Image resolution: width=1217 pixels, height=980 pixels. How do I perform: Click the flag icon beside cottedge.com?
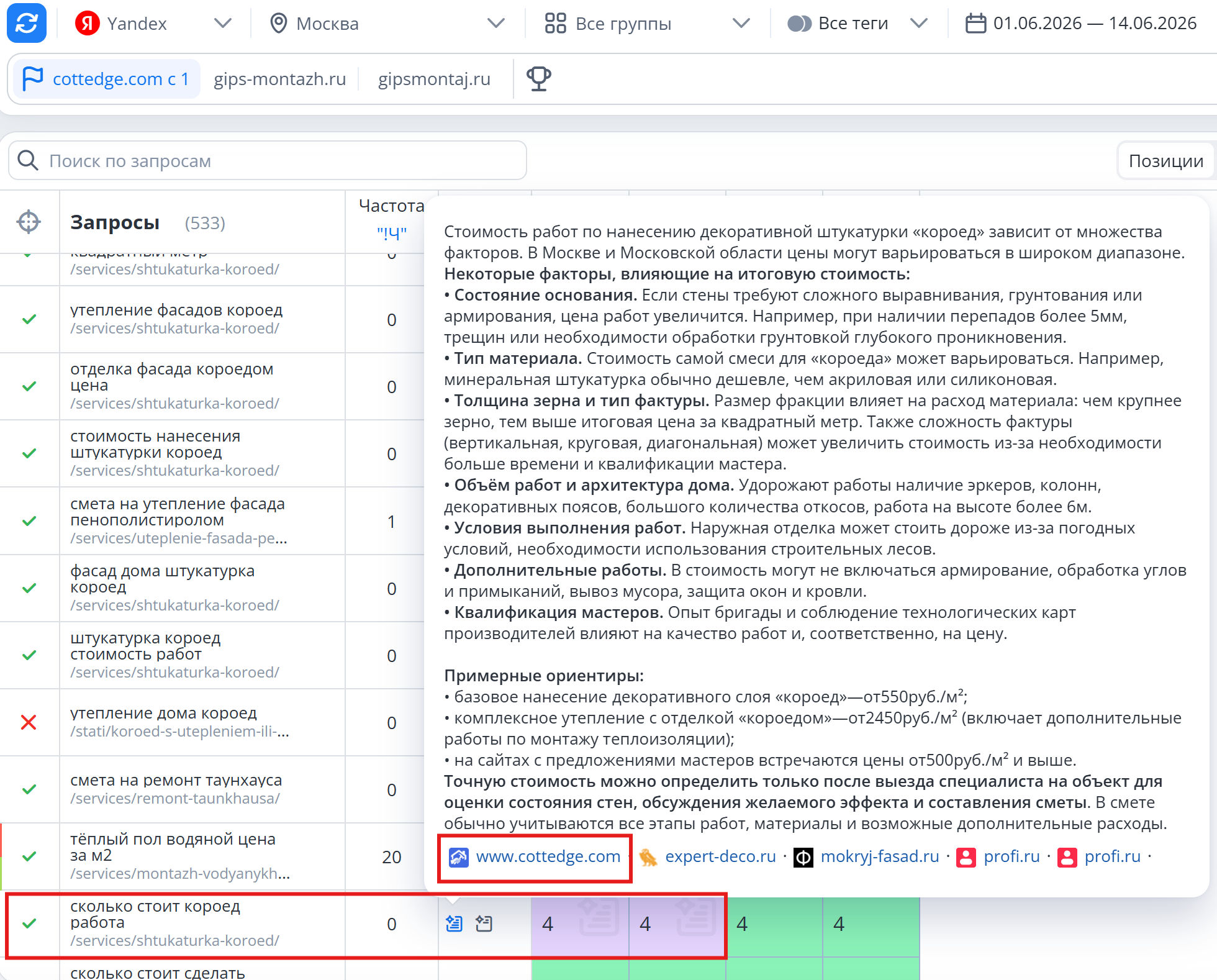pos(32,79)
